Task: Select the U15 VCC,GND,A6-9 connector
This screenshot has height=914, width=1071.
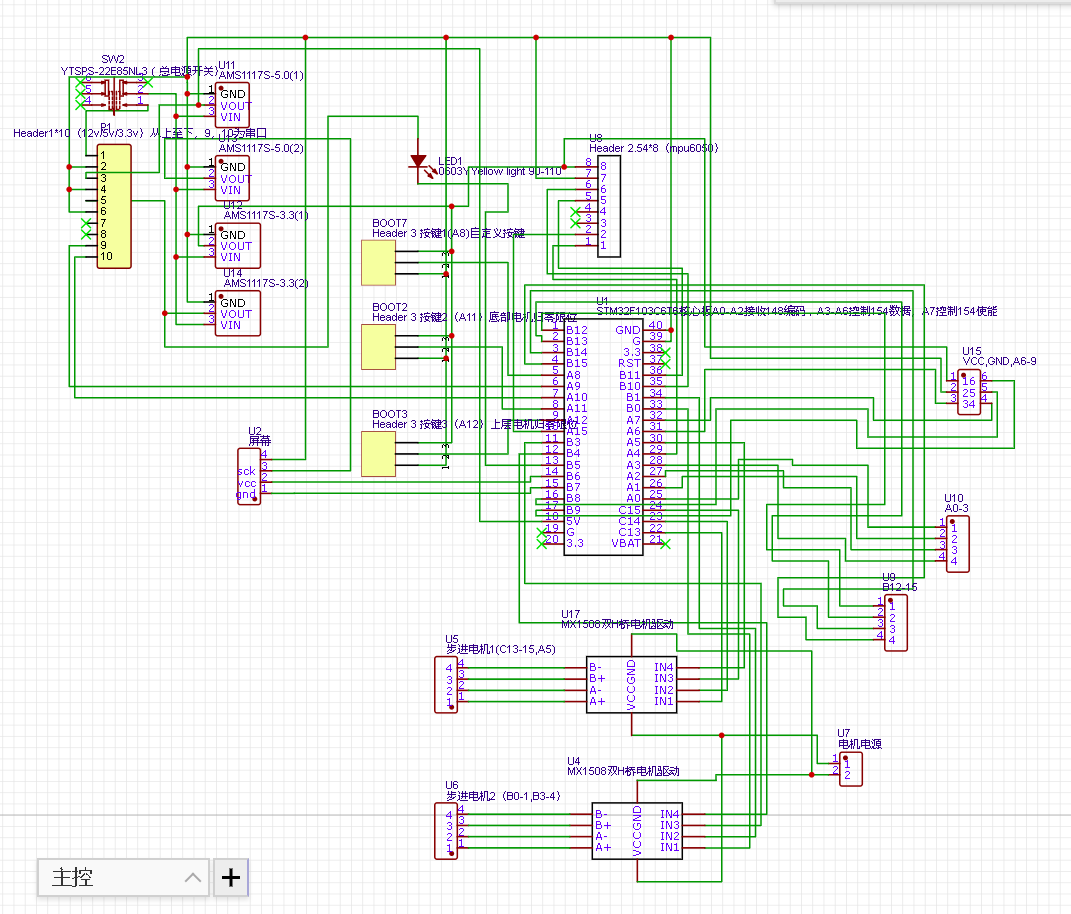Action: point(969,392)
